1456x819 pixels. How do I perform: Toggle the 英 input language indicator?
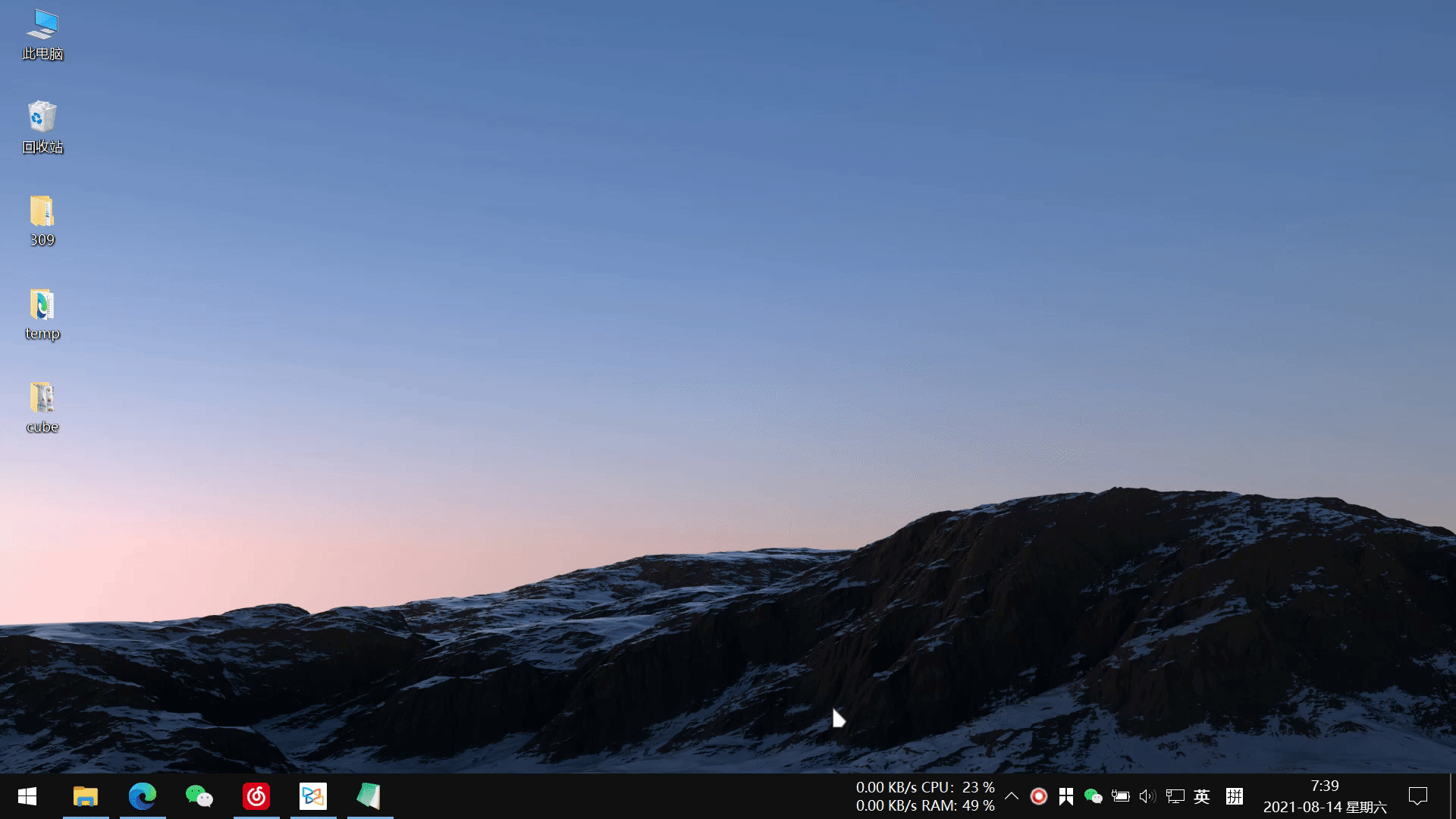[x=1202, y=796]
